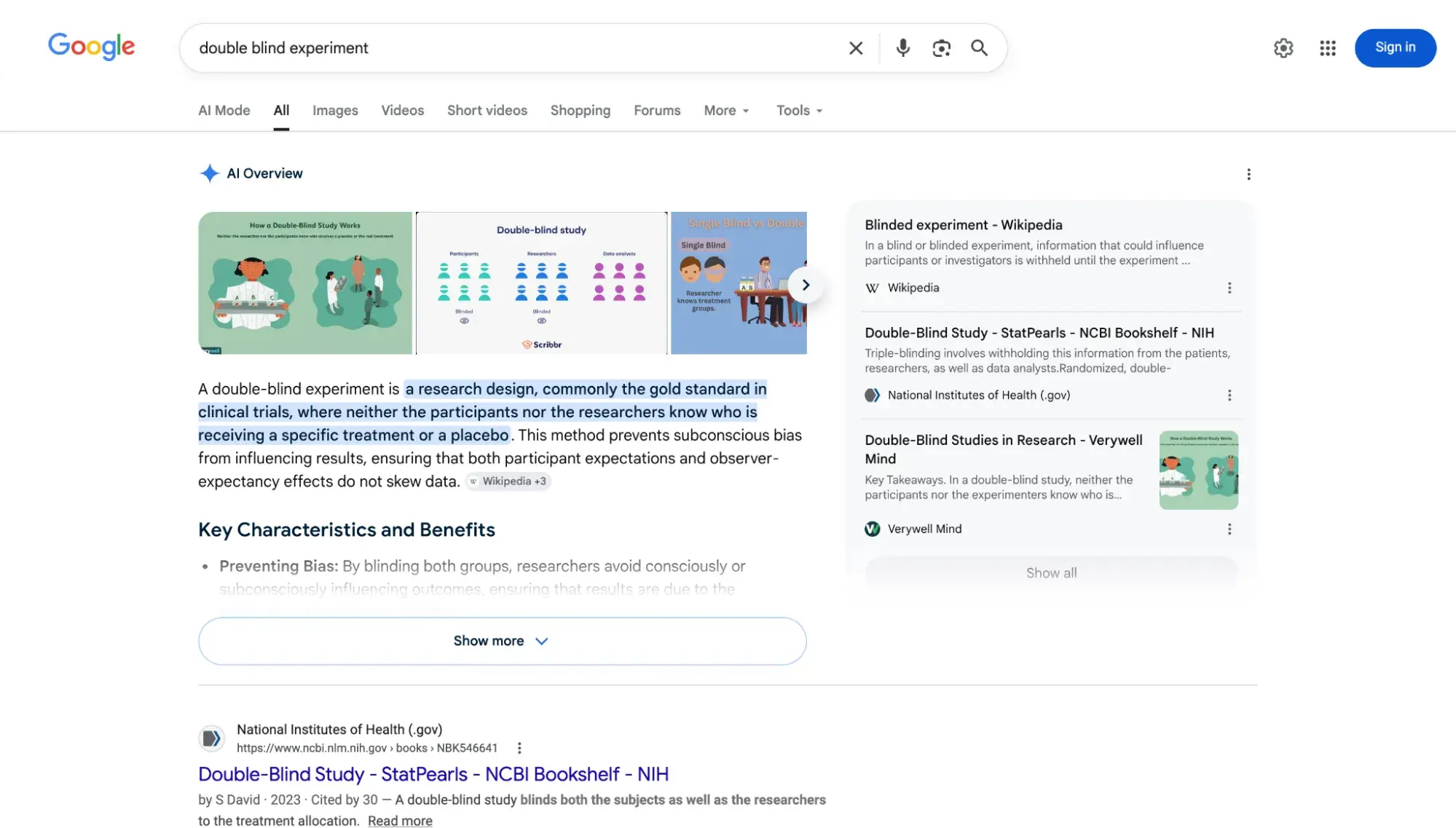Image resolution: width=1456 pixels, height=828 pixels.
Task: Open Blinded experiment - Wikipedia source
Action: [963, 225]
